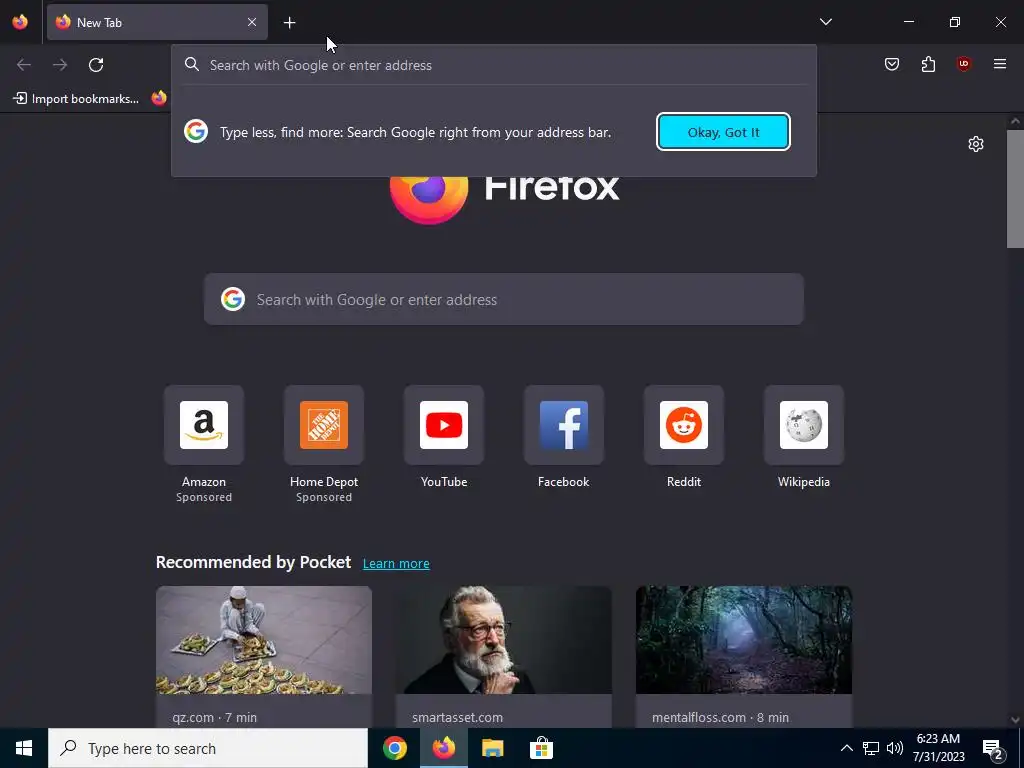Open the new tab personalize gear
Viewport: 1024px width, 768px height.
pos(976,144)
